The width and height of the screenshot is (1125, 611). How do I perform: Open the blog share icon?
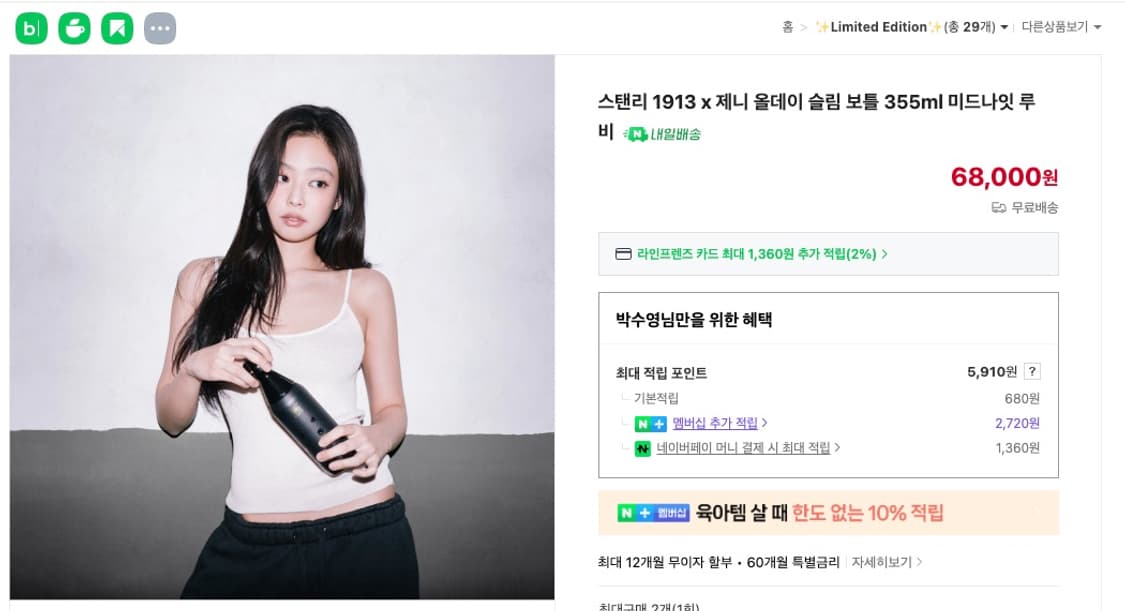tap(30, 29)
